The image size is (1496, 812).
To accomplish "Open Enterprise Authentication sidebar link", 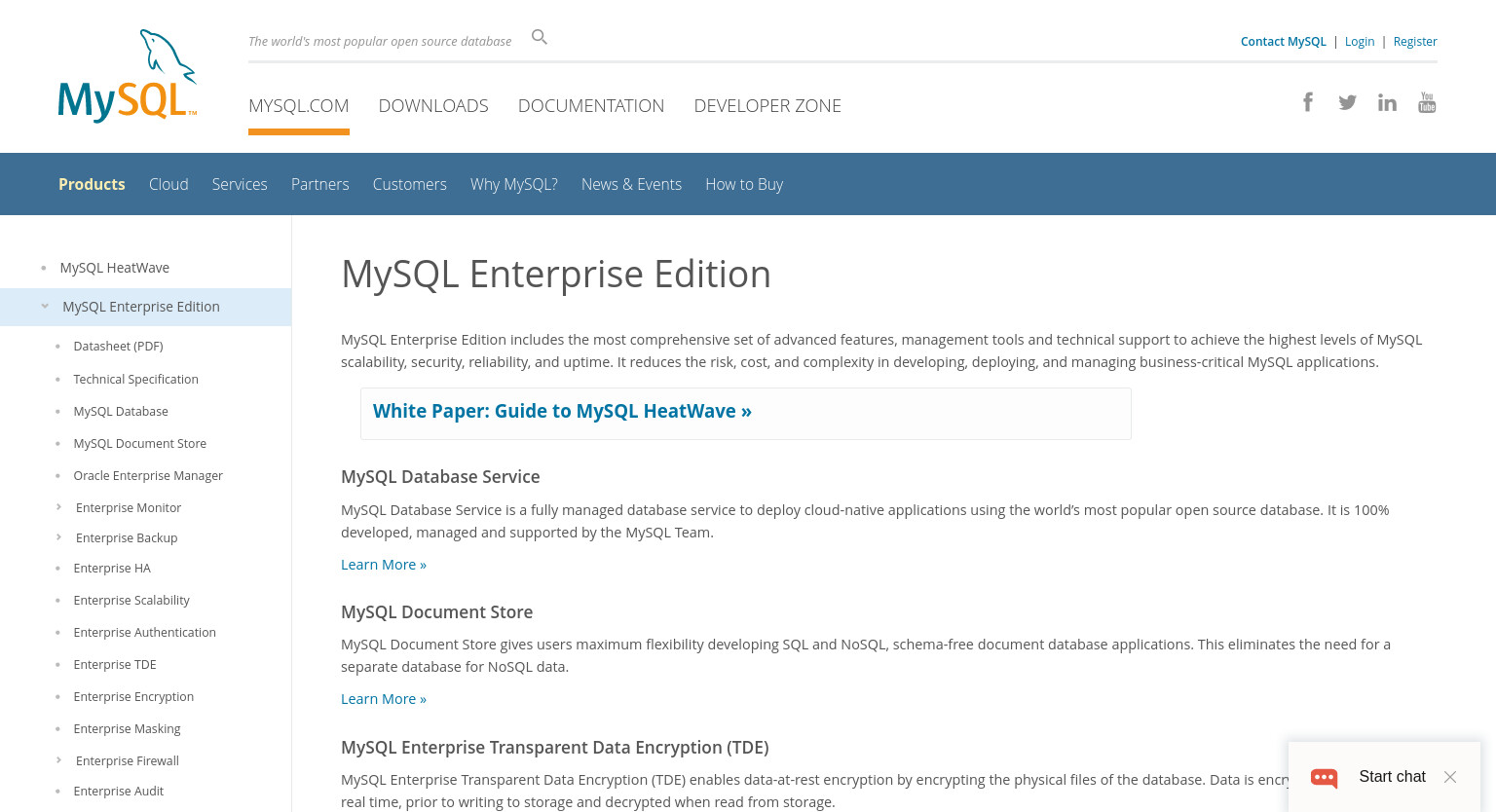I will tap(144, 632).
